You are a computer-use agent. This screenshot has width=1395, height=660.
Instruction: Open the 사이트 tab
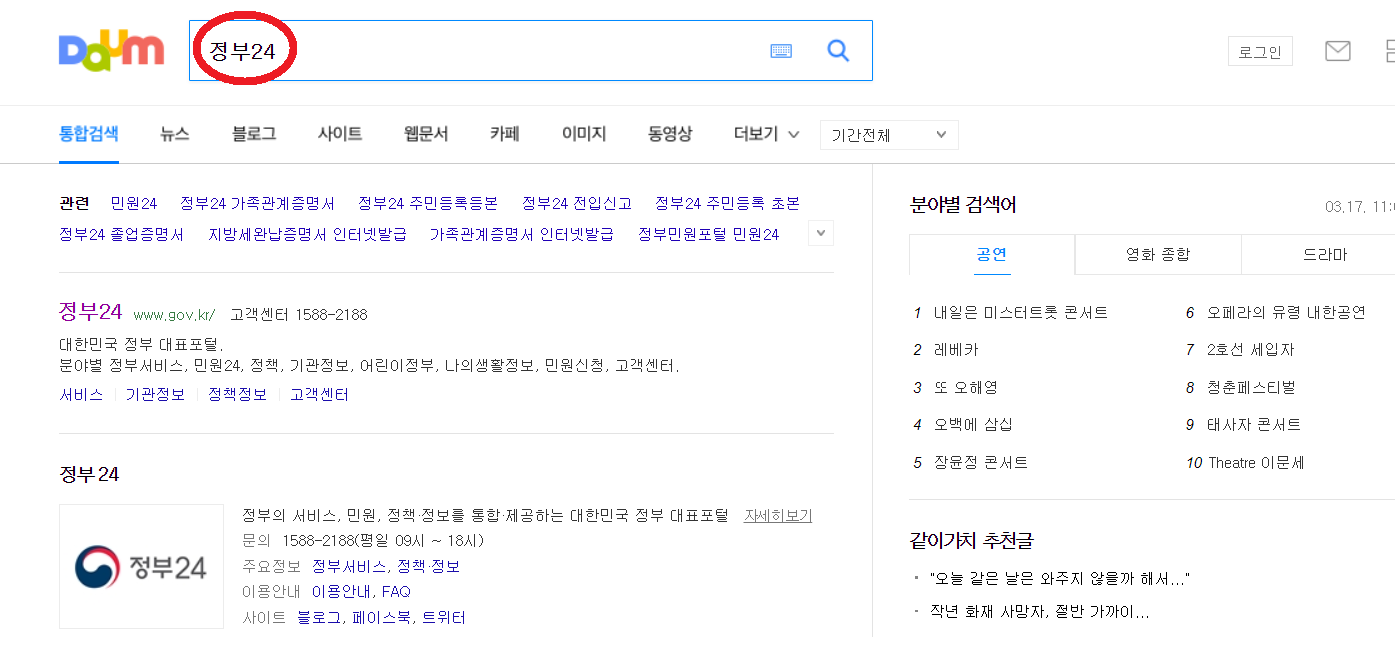(340, 133)
